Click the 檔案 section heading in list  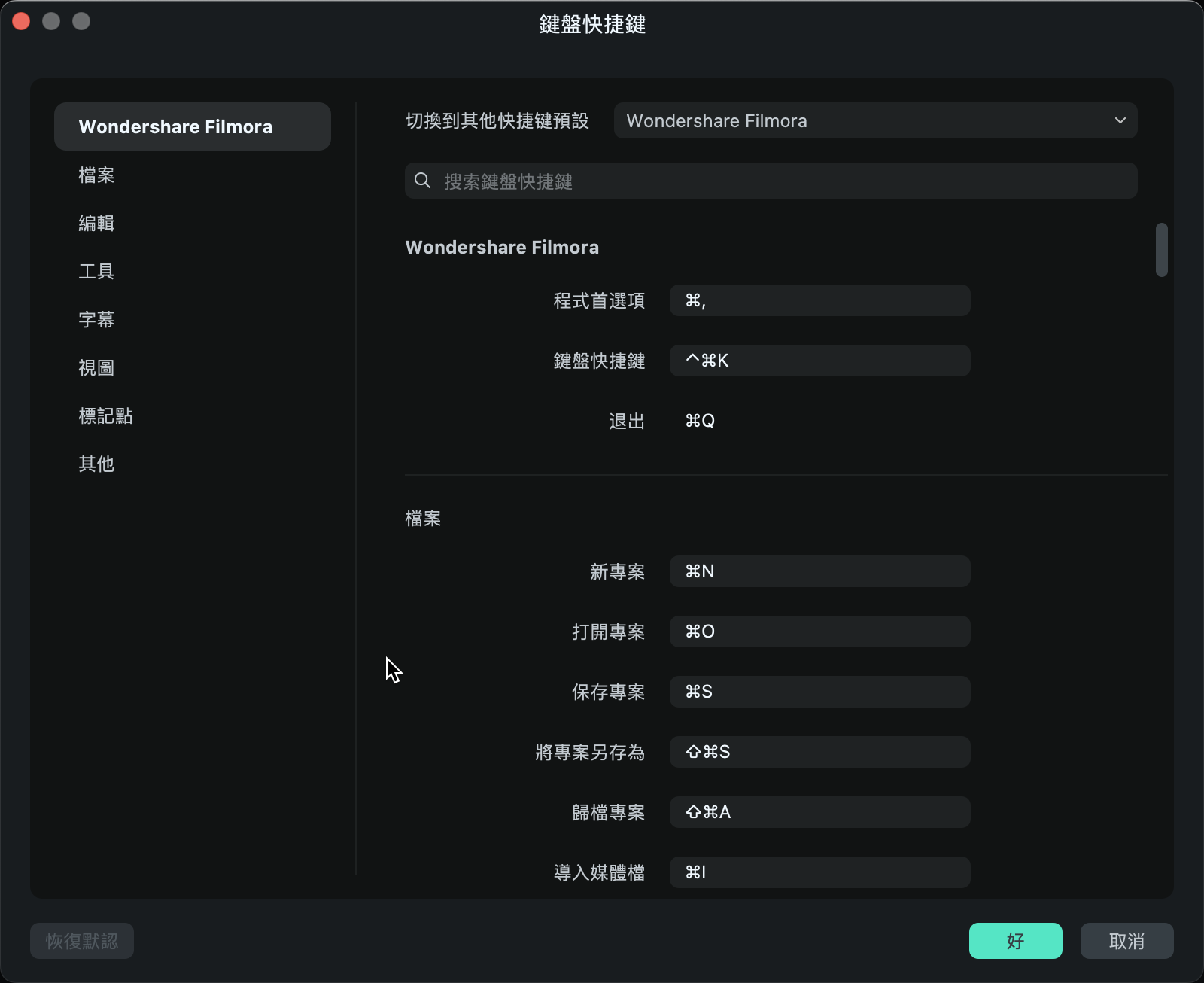pos(423,518)
